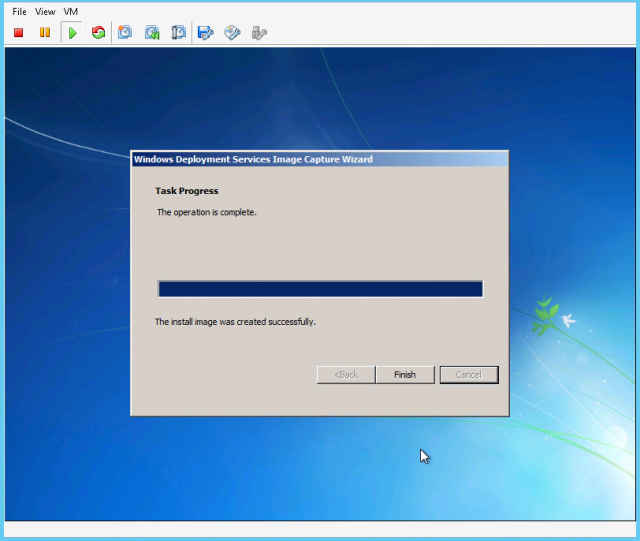The width and height of the screenshot is (640, 541).
Task: Click the Task Progress heading
Action: [186, 190]
